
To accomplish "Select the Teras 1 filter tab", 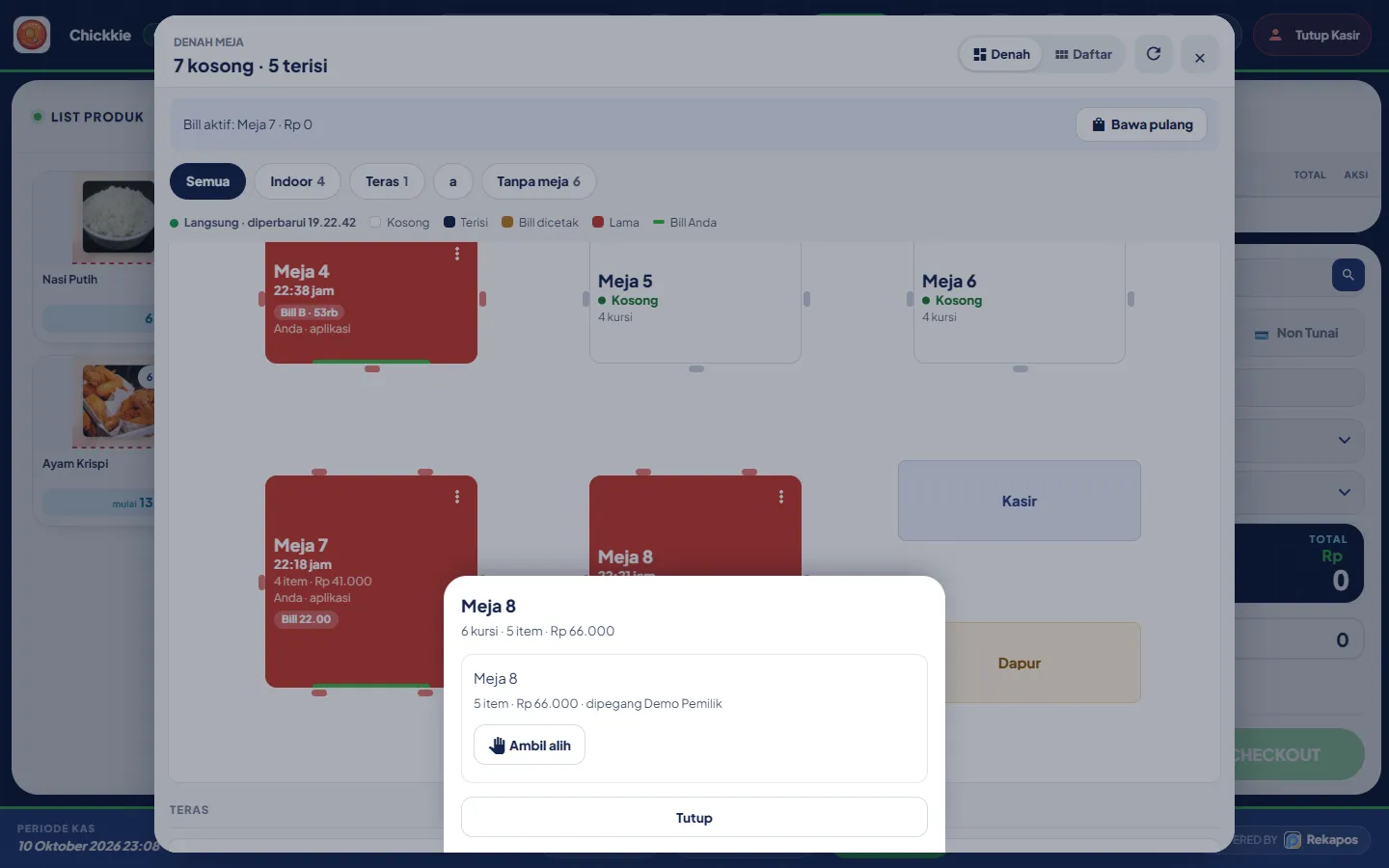I will point(387,181).
